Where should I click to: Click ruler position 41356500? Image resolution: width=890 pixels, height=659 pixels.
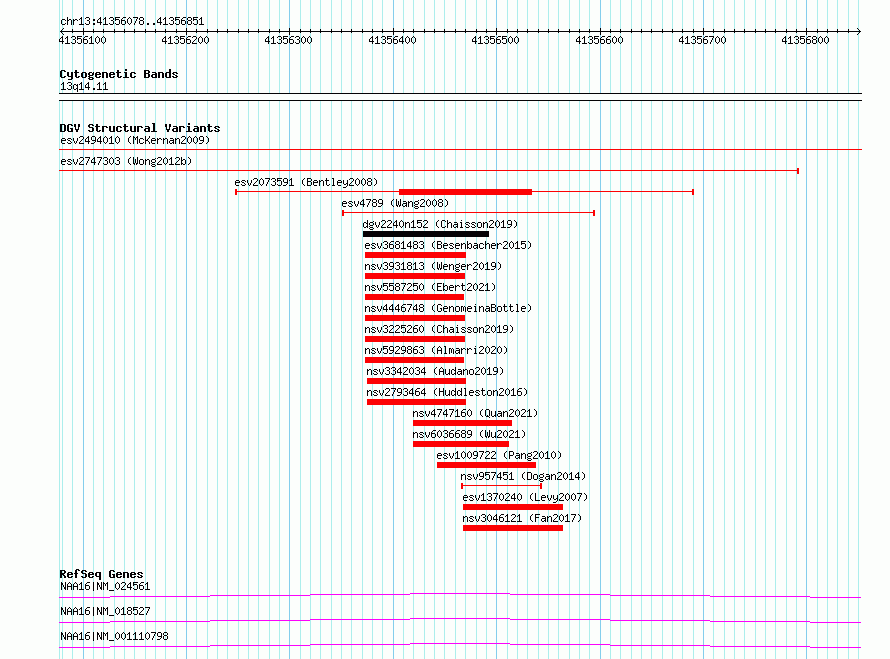pyautogui.click(x=496, y=40)
